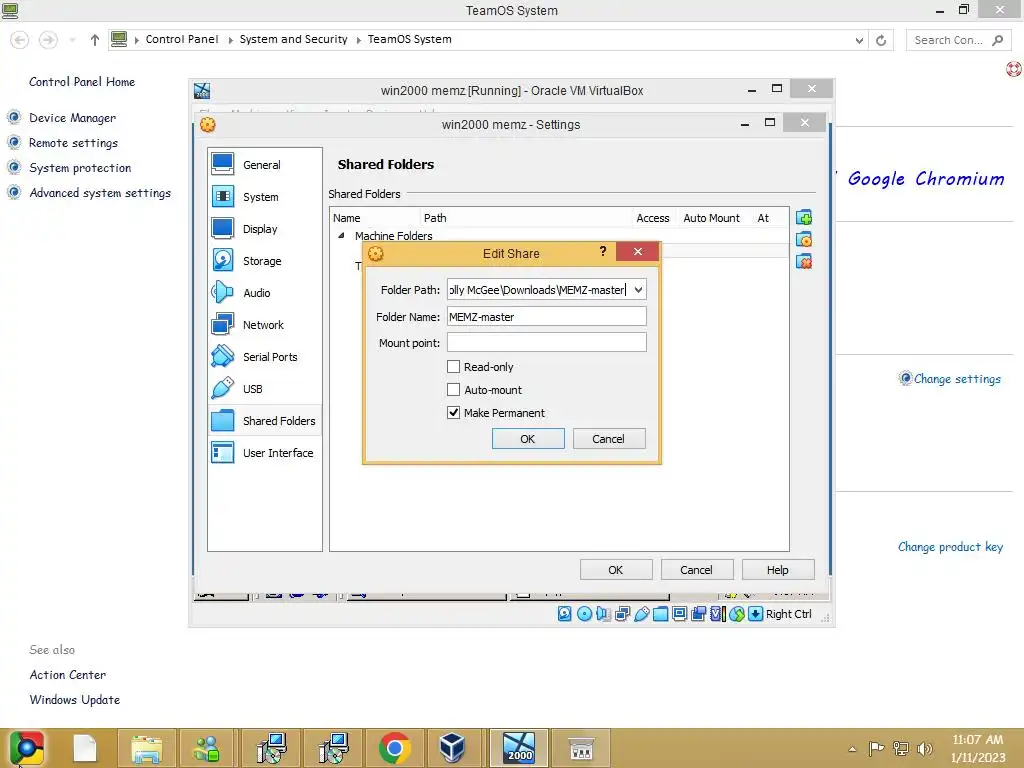Screen dimensions: 1024x768
Task: Click the Mount point input field
Action: click(547, 342)
